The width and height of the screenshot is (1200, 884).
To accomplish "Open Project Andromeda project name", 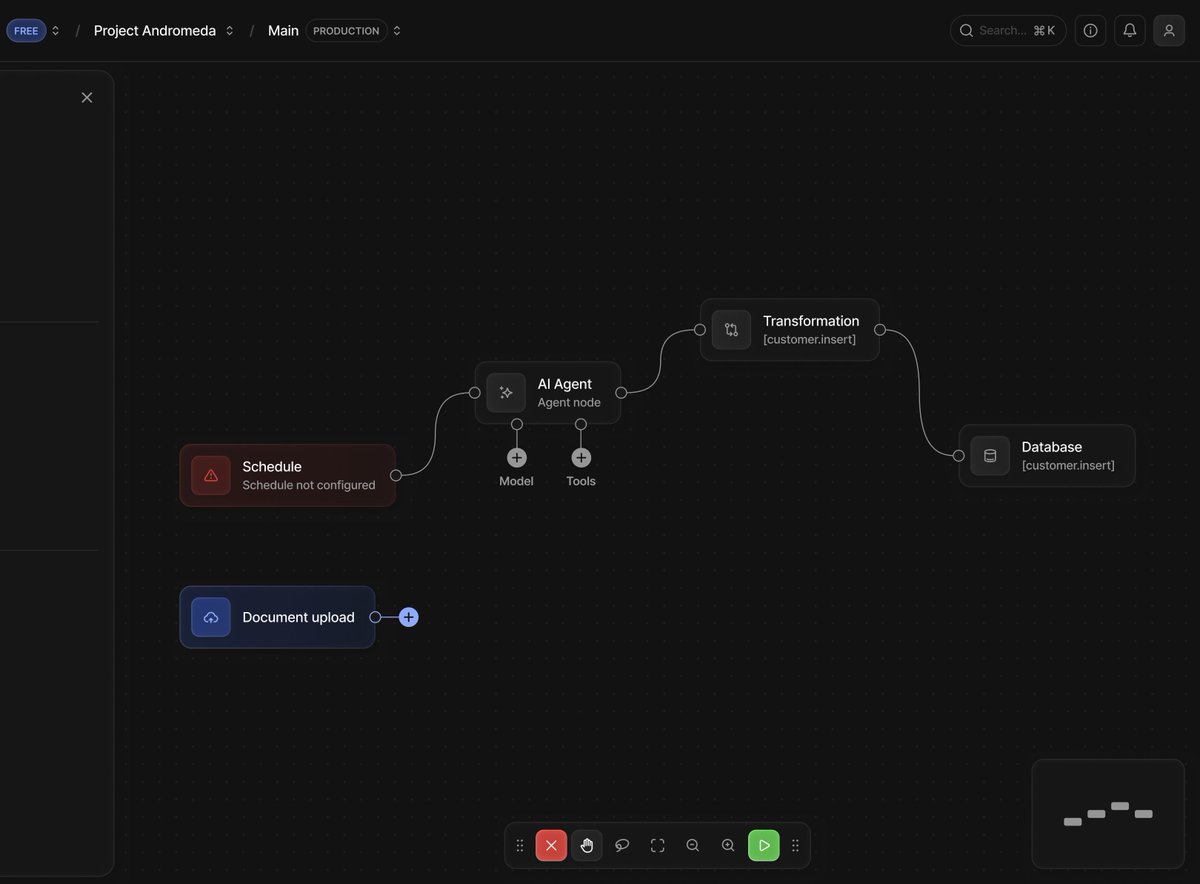I will click(155, 31).
